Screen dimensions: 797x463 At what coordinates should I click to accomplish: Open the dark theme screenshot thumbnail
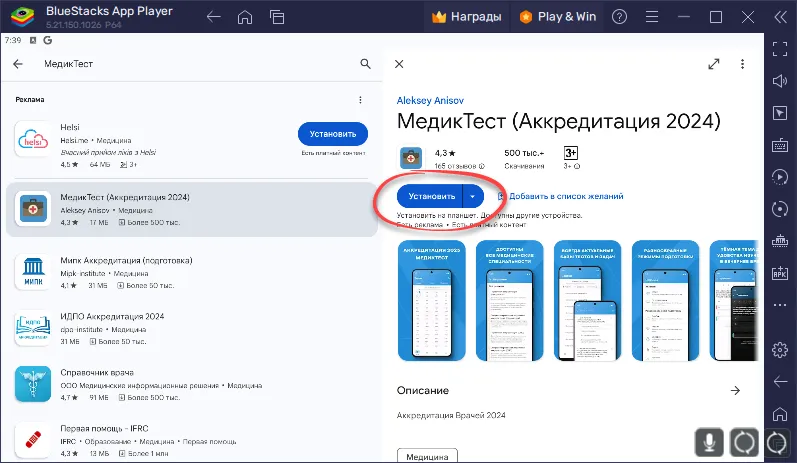[x=734, y=300]
